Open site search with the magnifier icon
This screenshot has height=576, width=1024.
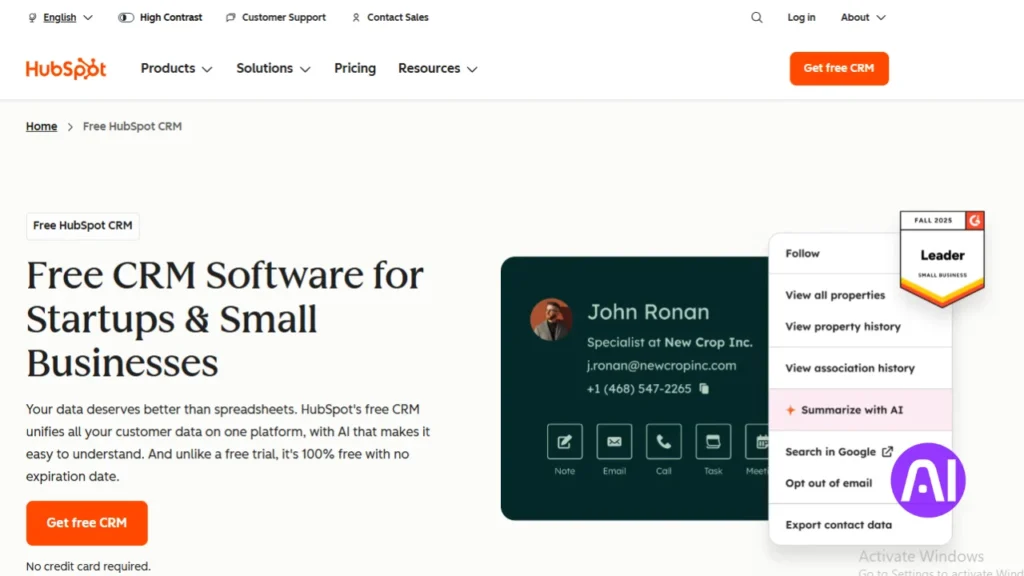pyautogui.click(x=756, y=17)
